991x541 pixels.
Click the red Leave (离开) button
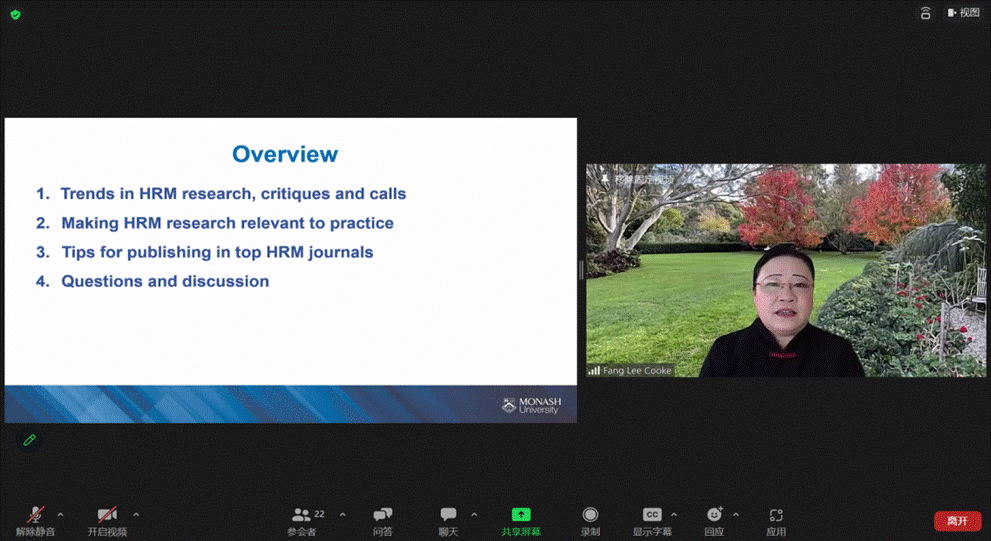click(957, 521)
